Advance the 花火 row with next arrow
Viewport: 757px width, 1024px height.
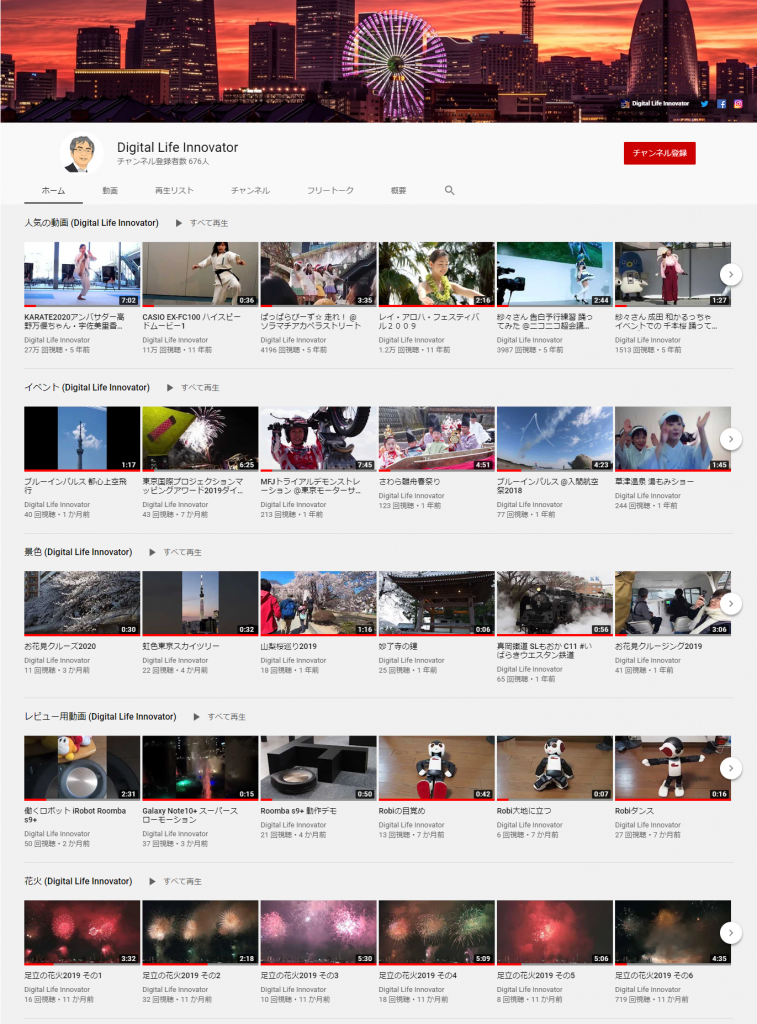731,932
